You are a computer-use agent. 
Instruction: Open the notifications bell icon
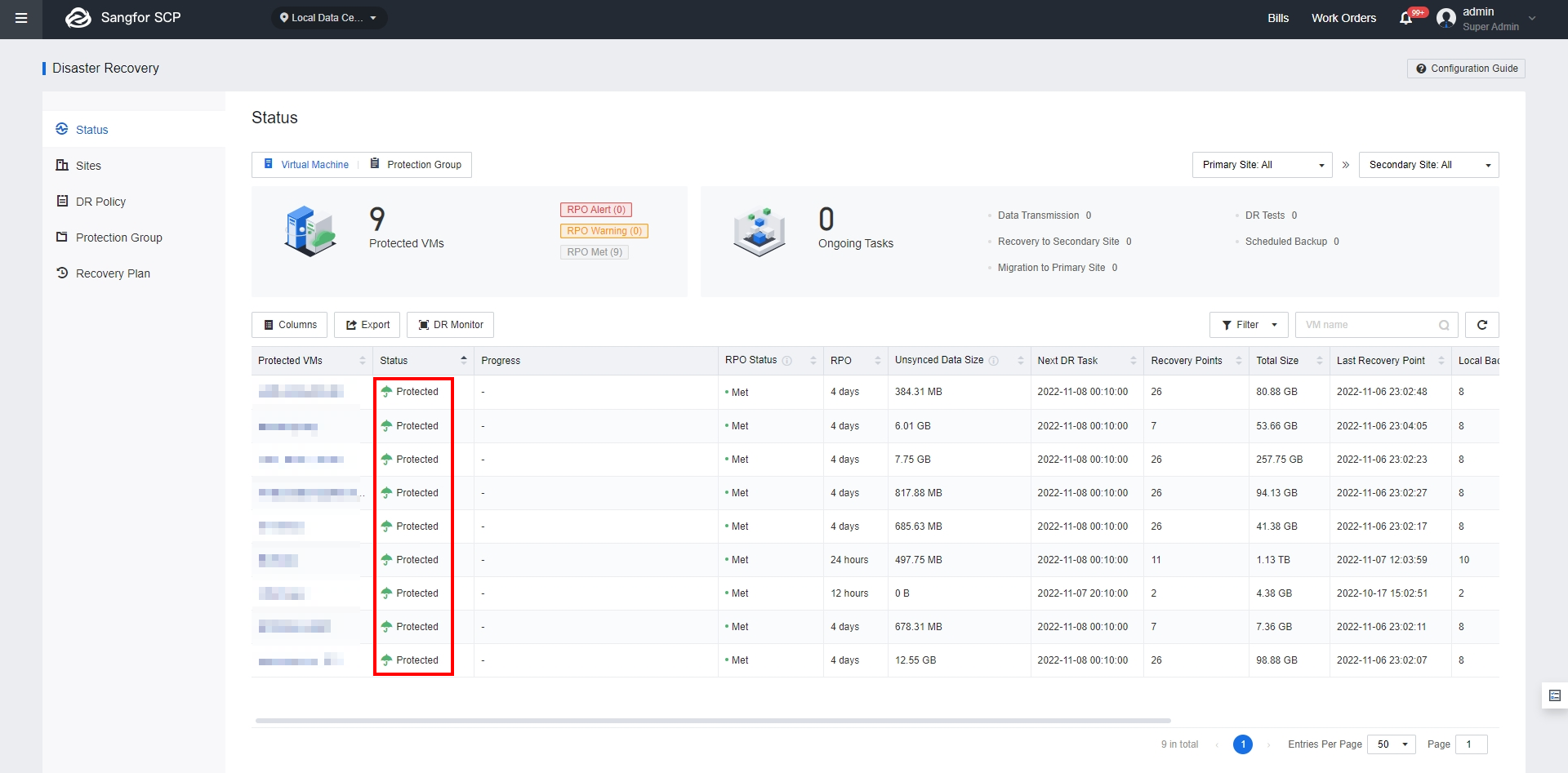click(x=1405, y=18)
